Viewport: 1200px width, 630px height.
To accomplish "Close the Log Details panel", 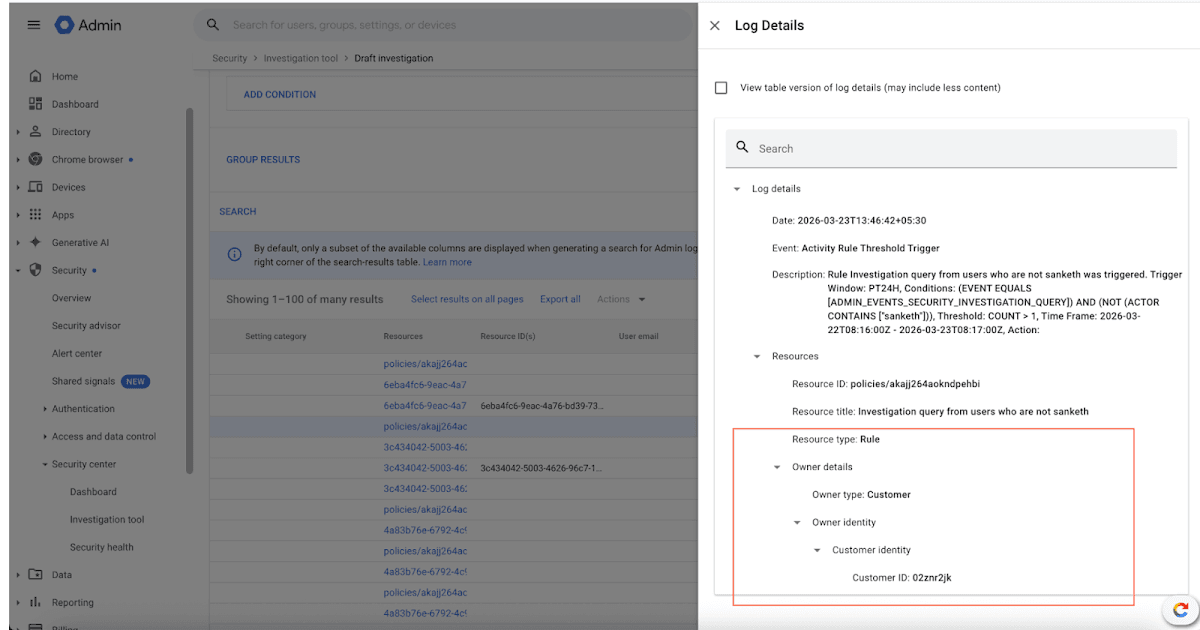I will click(714, 26).
